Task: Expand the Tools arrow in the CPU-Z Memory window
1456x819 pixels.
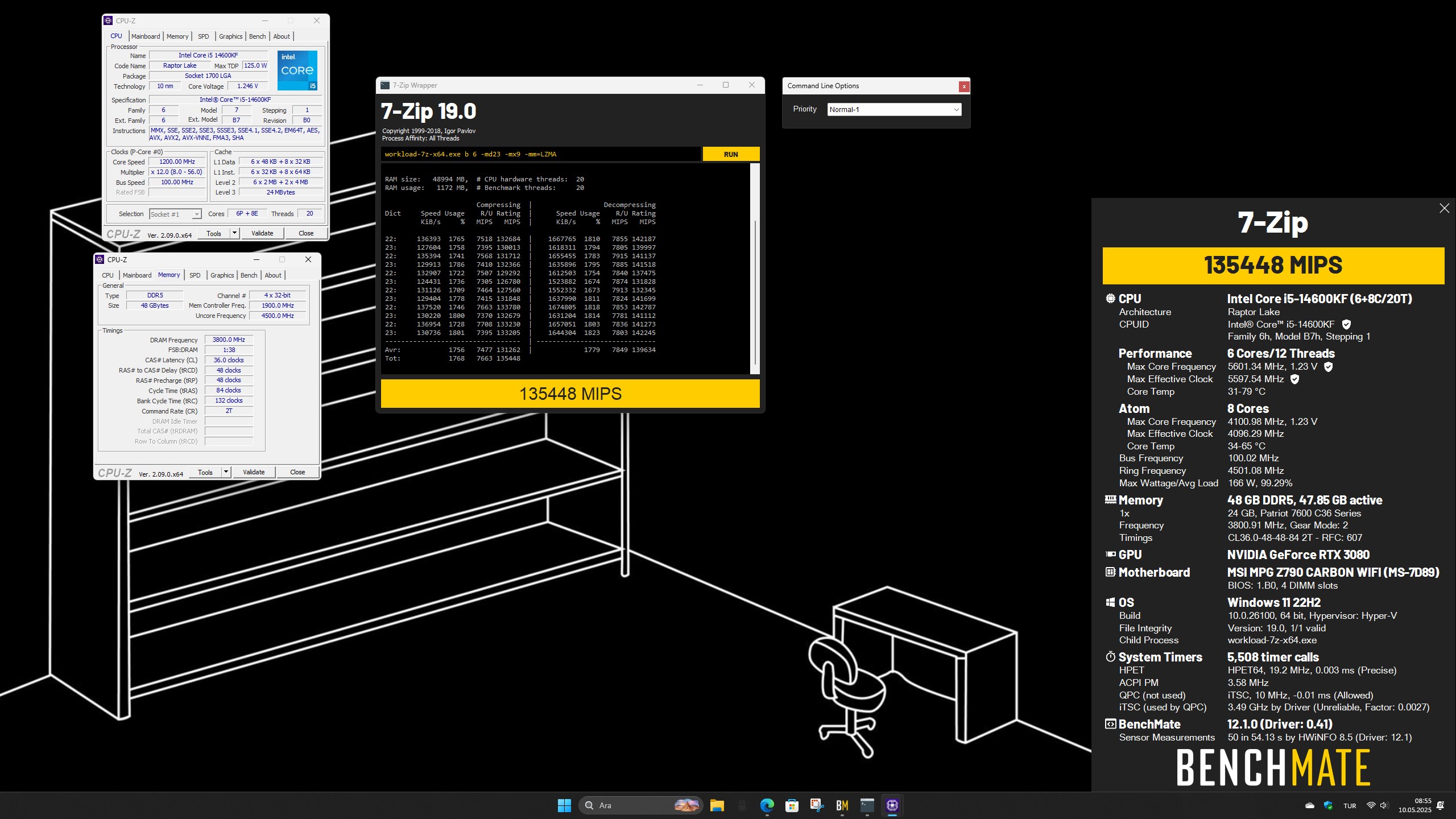Action: 225,472
